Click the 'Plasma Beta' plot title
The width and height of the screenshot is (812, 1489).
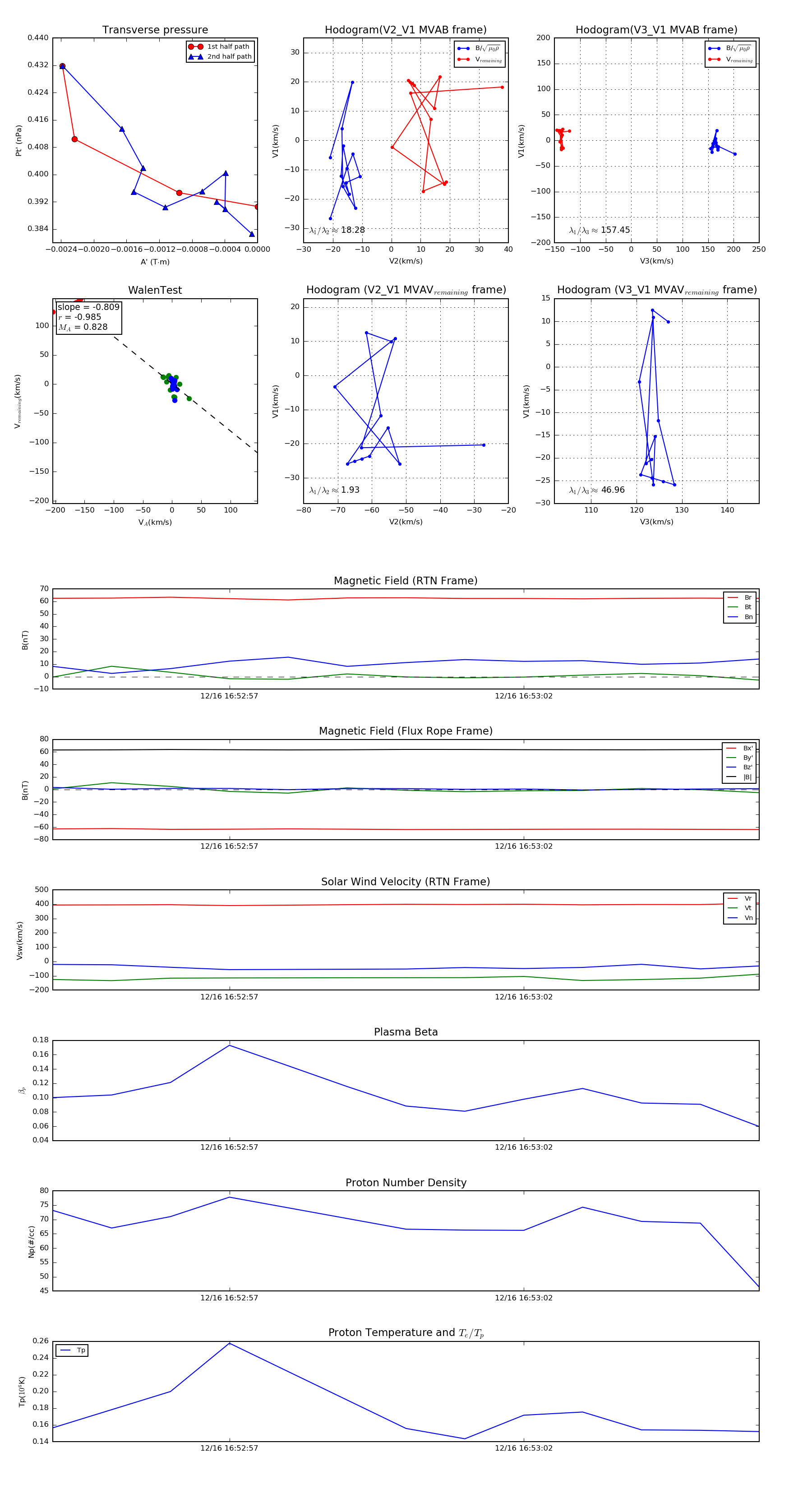pyautogui.click(x=406, y=1032)
